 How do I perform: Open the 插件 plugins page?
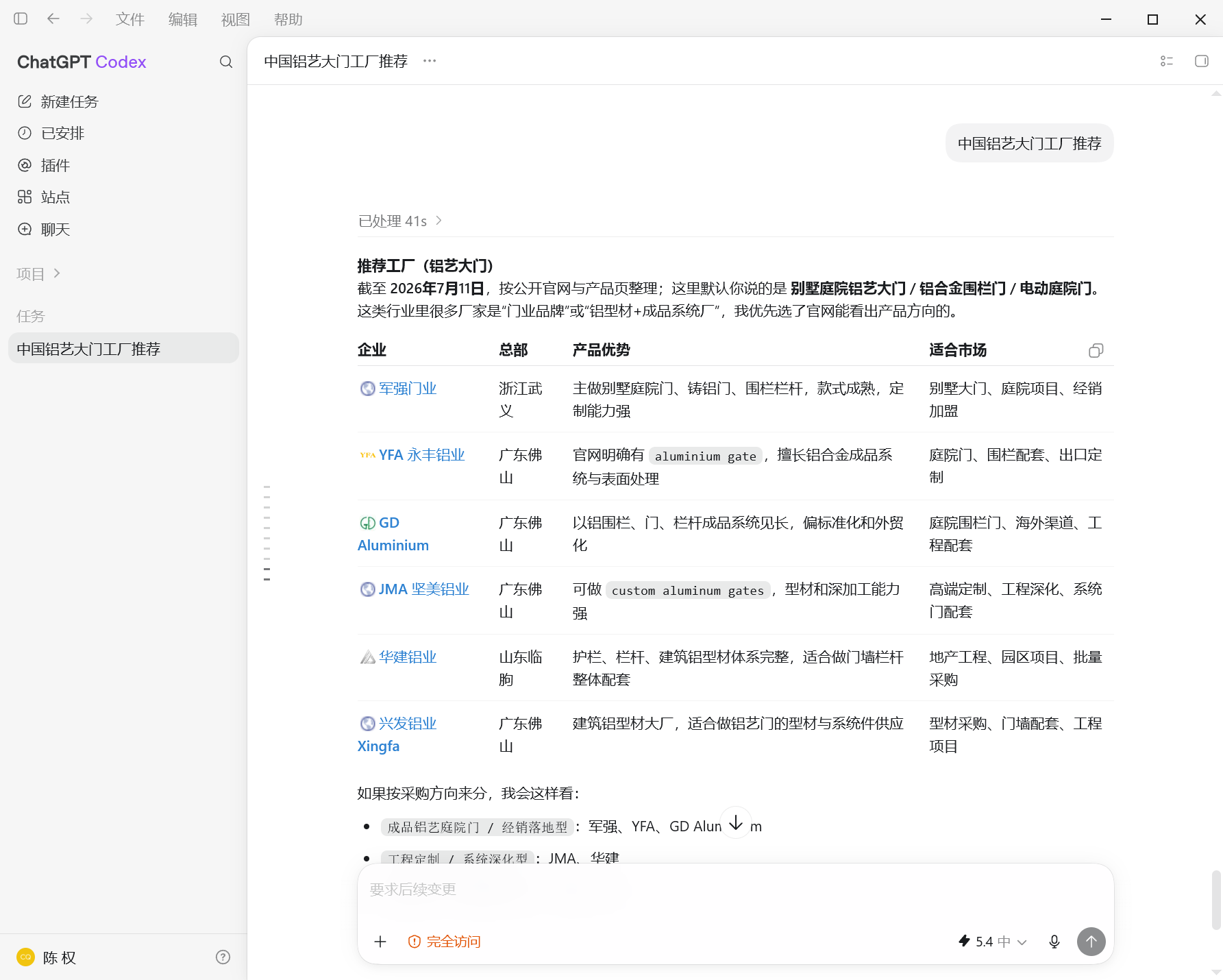coord(123,165)
